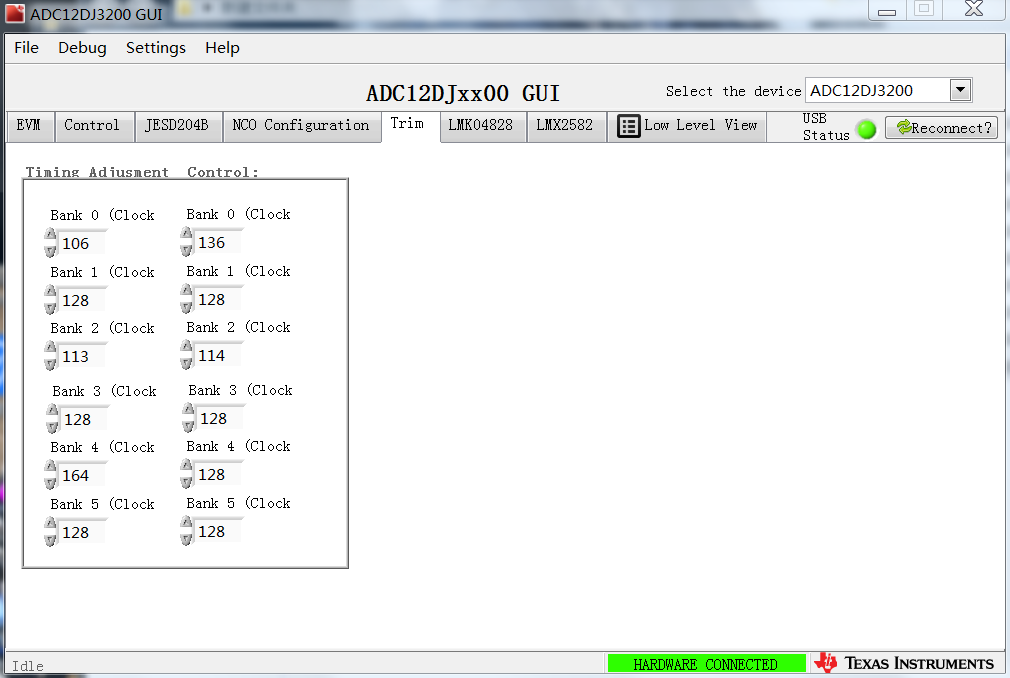1010x678 pixels.
Task: Close the ADC12DJ3200 GUI window
Action: [x=974, y=10]
